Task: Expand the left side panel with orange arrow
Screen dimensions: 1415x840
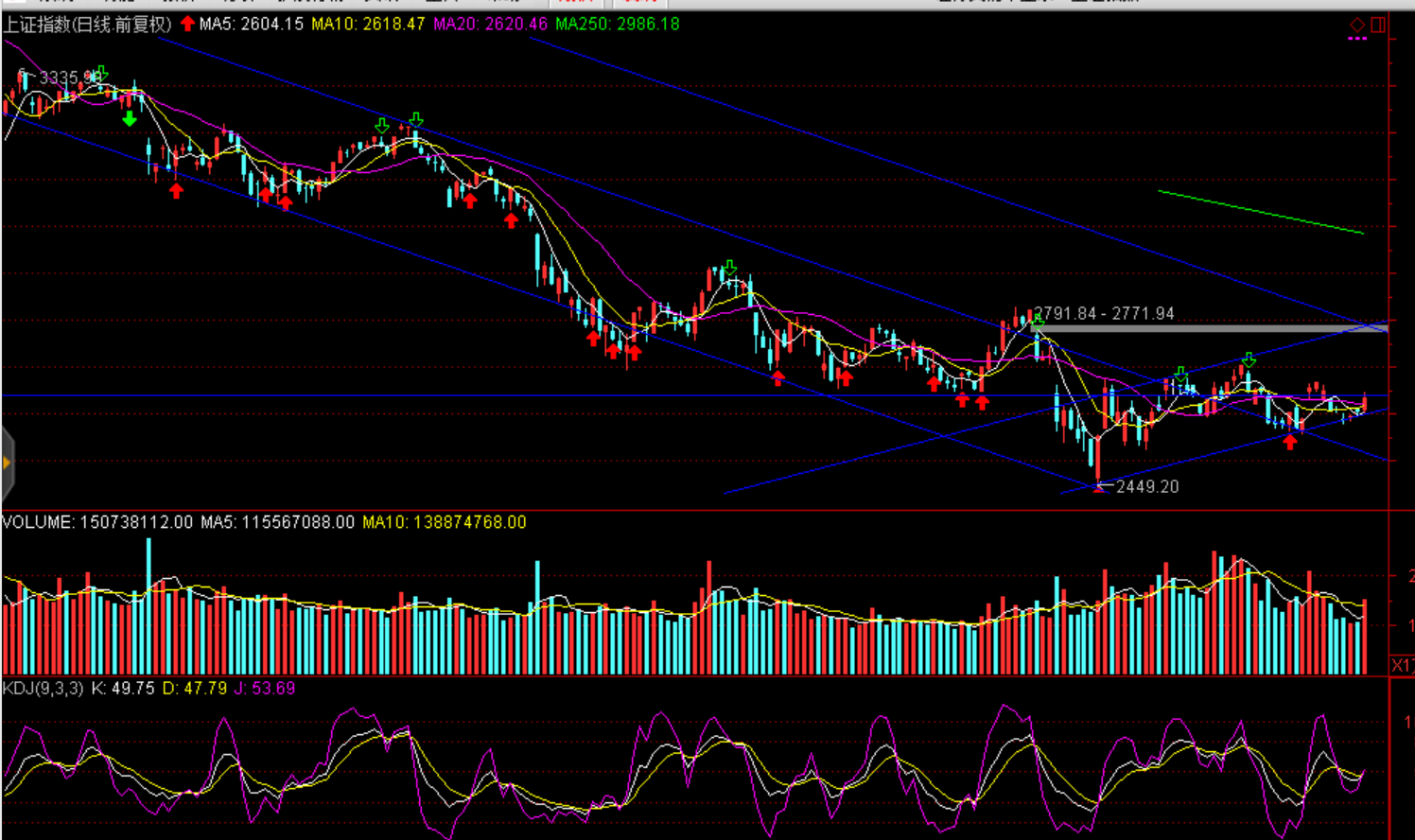Action: [x=7, y=463]
